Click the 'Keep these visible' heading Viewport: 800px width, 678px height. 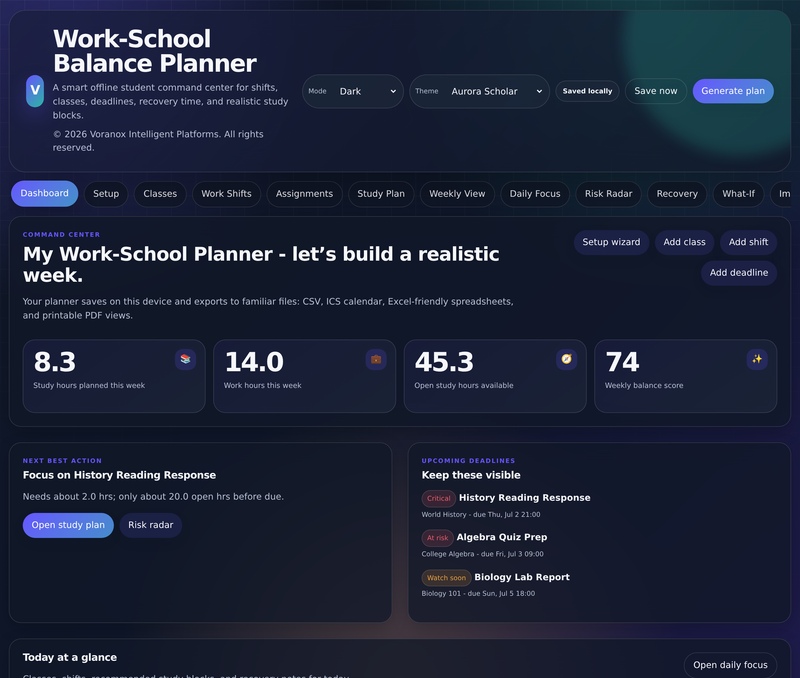coord(471,475)
